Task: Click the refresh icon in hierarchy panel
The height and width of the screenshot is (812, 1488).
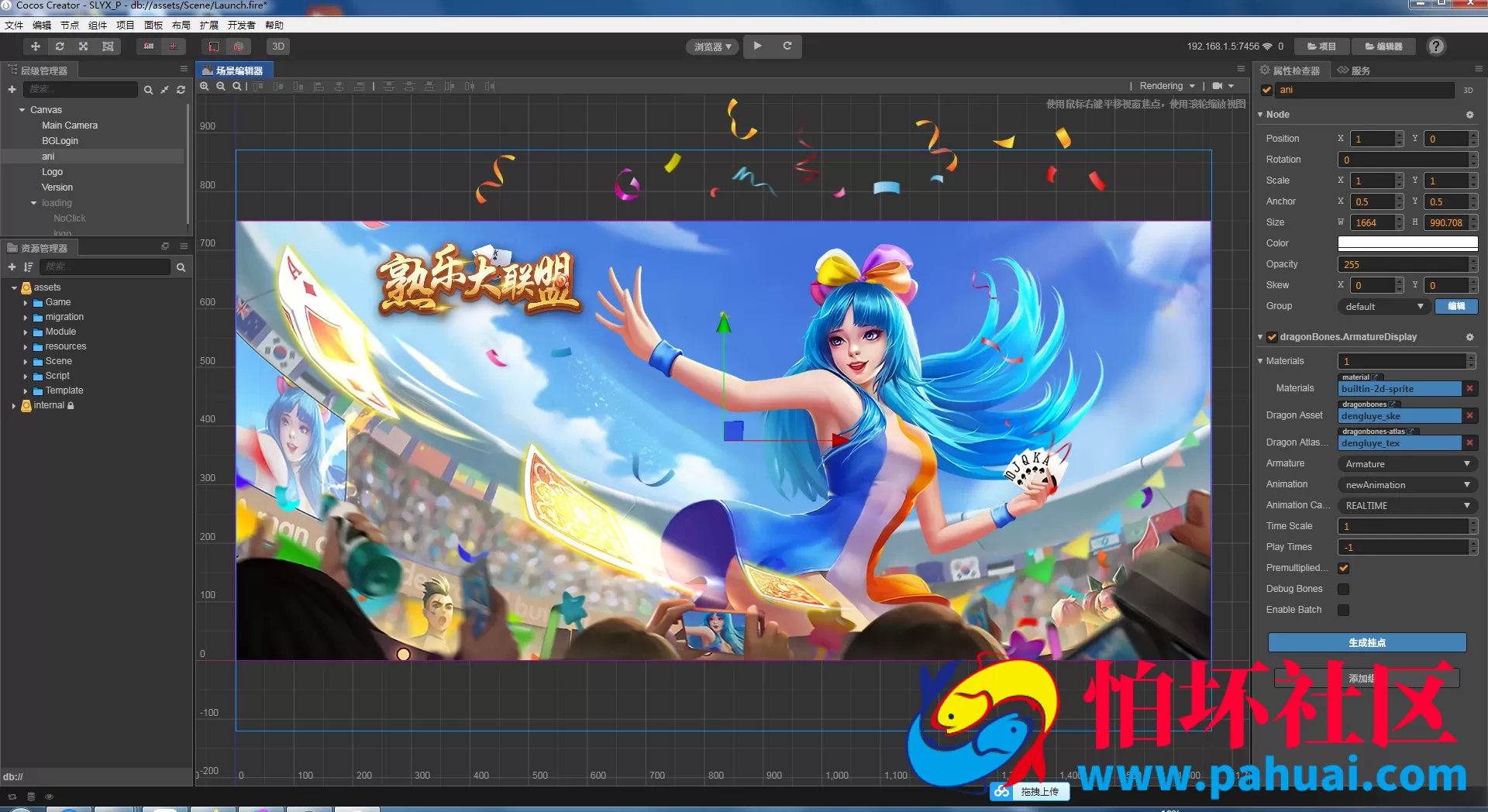Action: click(181, 90)
